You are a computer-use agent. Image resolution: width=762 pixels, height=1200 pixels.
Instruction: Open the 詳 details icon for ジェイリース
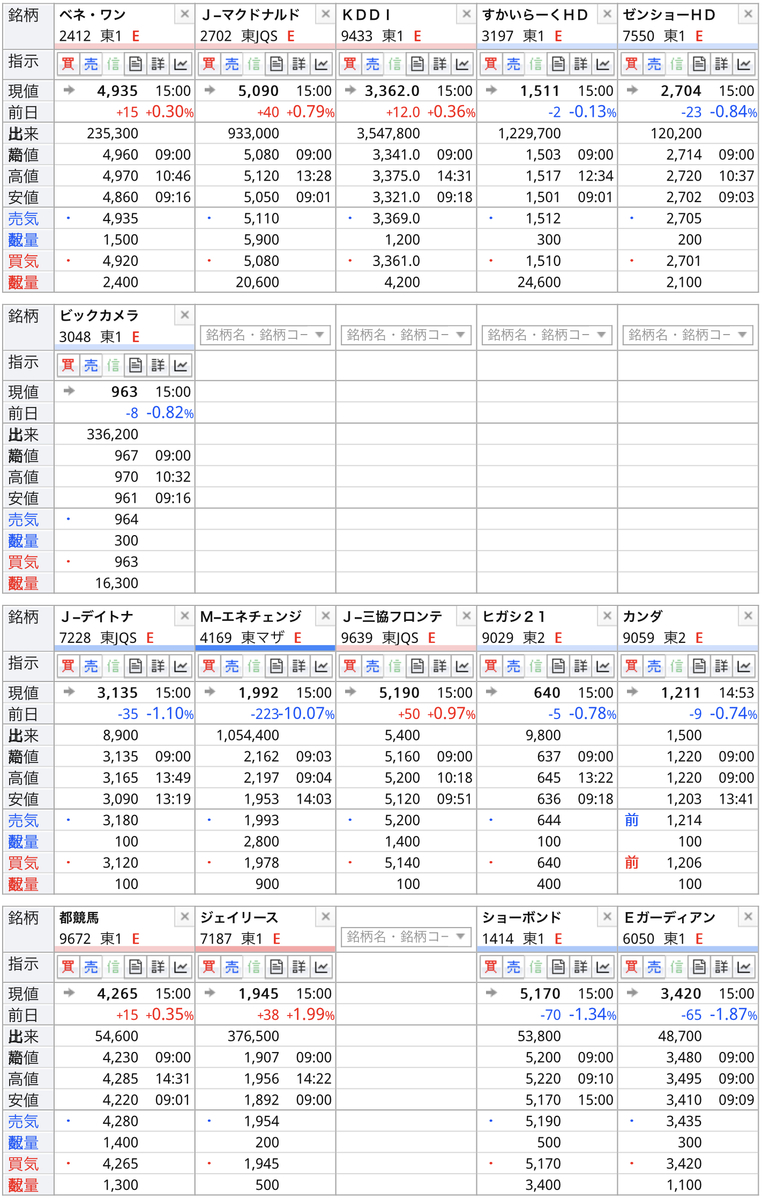pyautogui.click(x=299, y=967)
